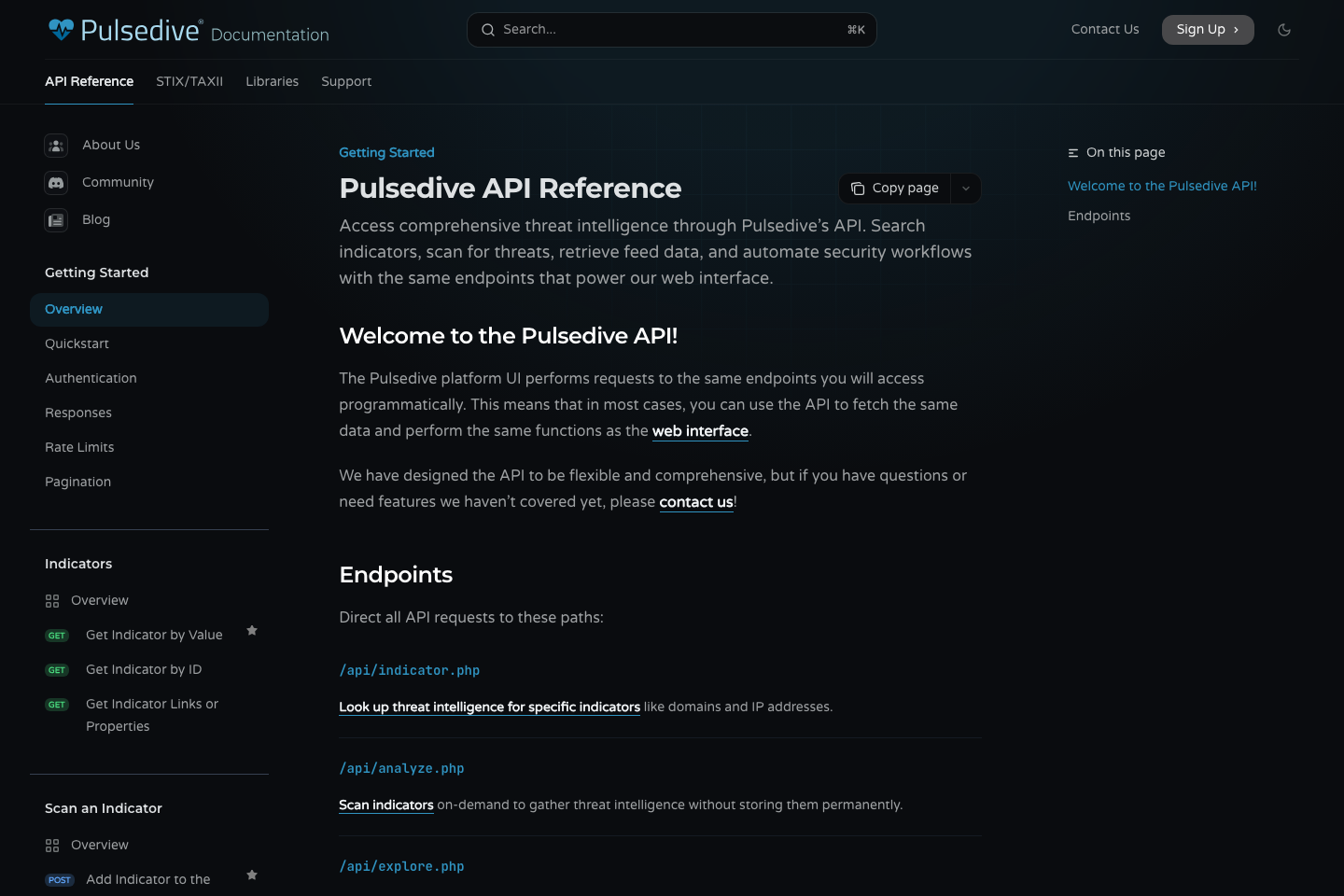Switch to the STIX/TAXII tab
This screenshot has height=896, width=1344.
point(189,81)
